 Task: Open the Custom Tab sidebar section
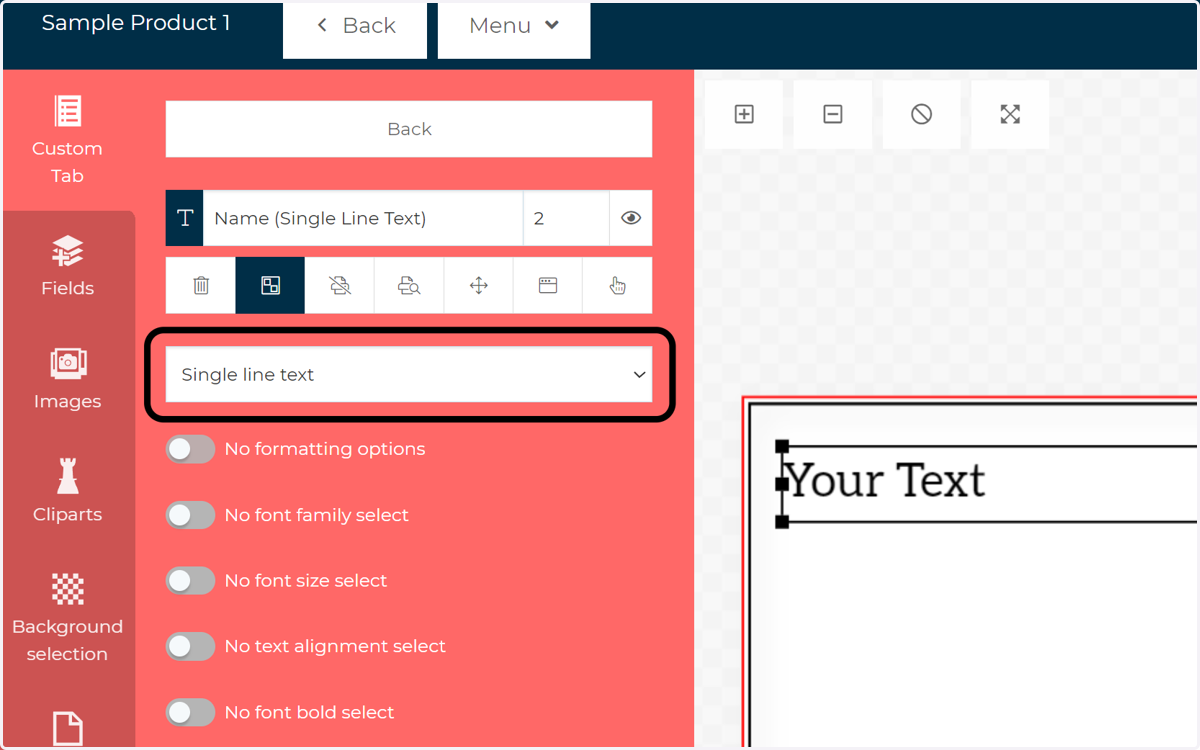(68, 140)
